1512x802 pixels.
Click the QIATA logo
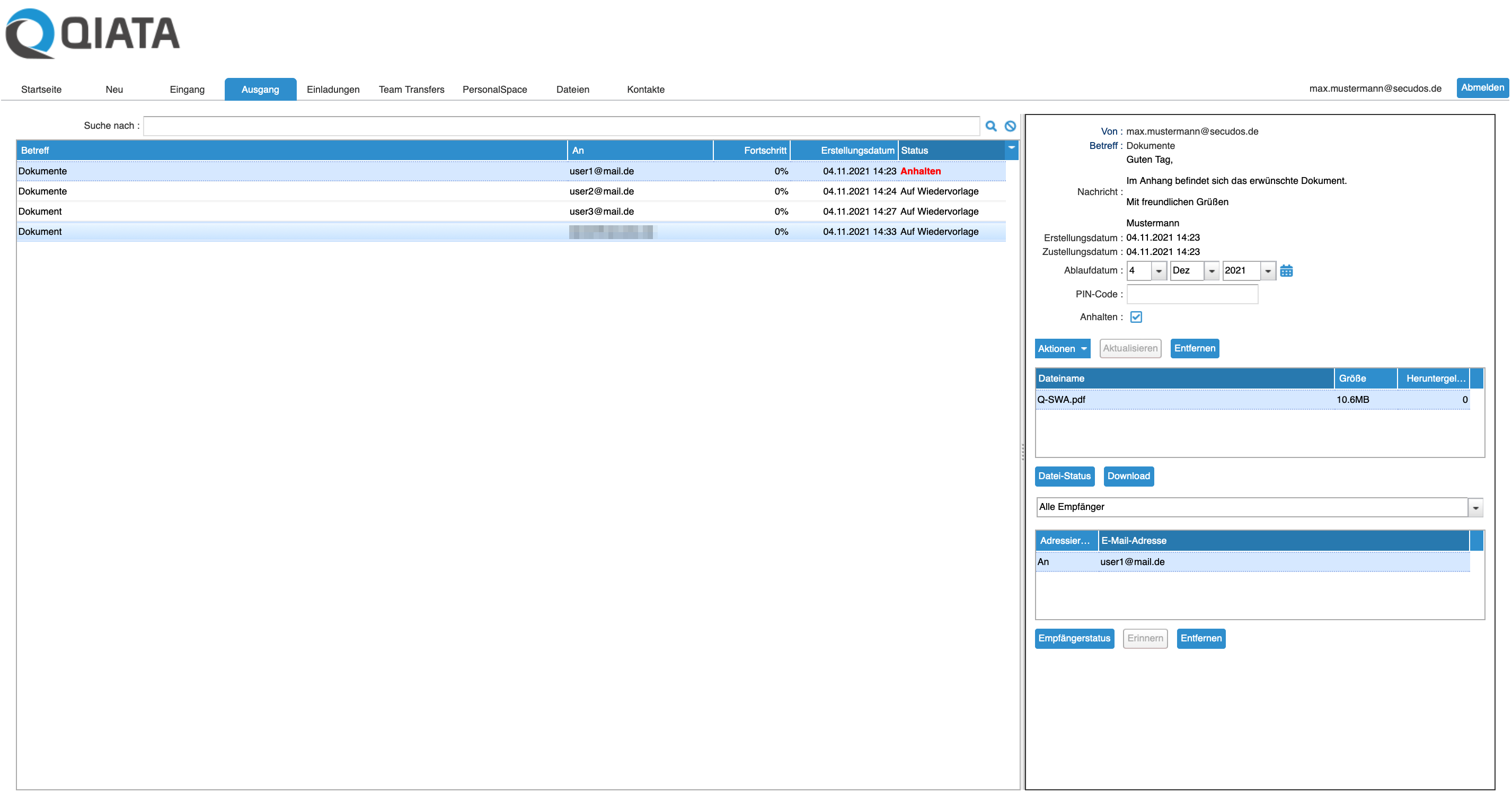(93, 33)
